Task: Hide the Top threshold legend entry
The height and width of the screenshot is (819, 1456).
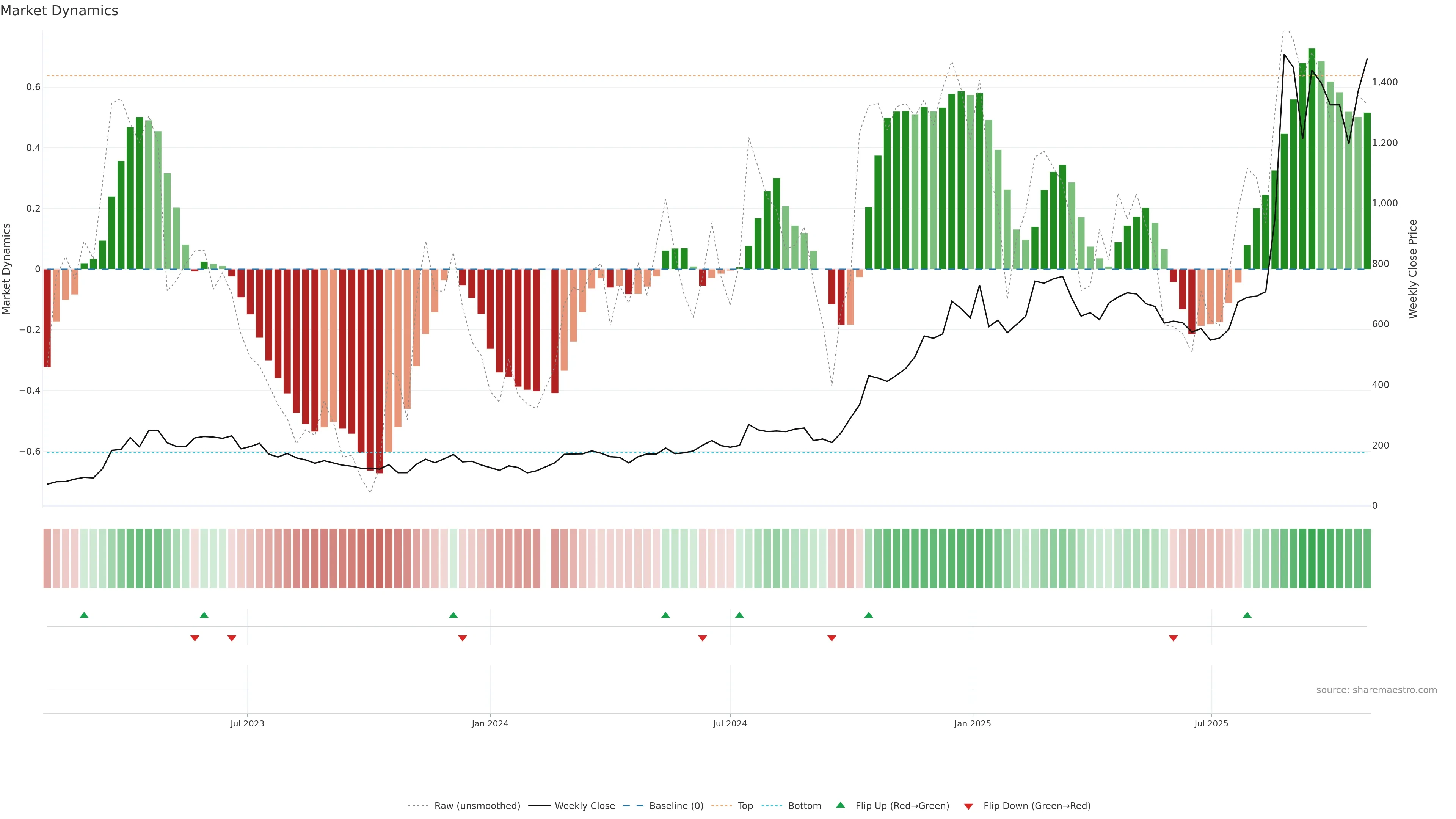Action: 745,806
